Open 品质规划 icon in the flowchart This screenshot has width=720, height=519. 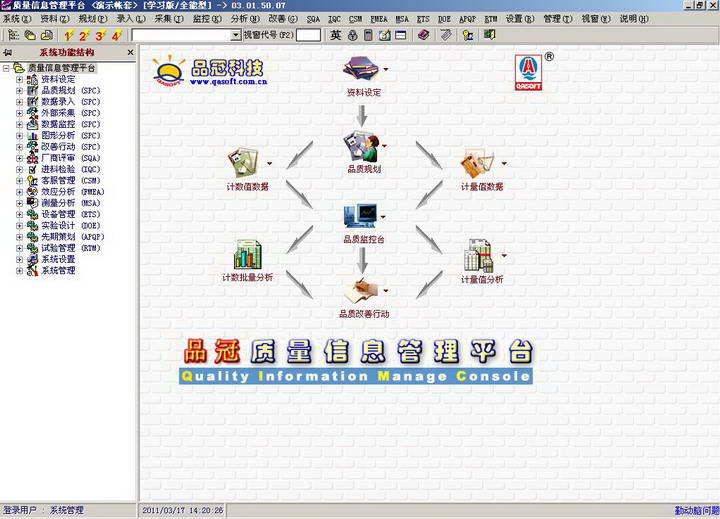click(361, 146)
